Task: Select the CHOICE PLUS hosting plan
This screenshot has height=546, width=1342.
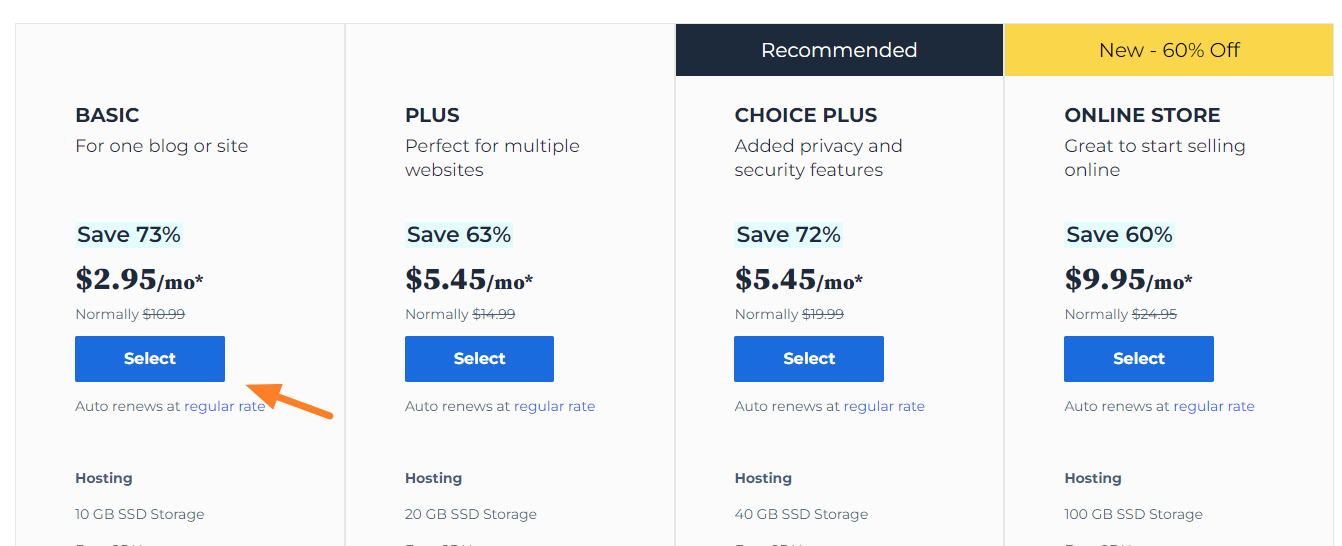Action: [x=809, y=359]
